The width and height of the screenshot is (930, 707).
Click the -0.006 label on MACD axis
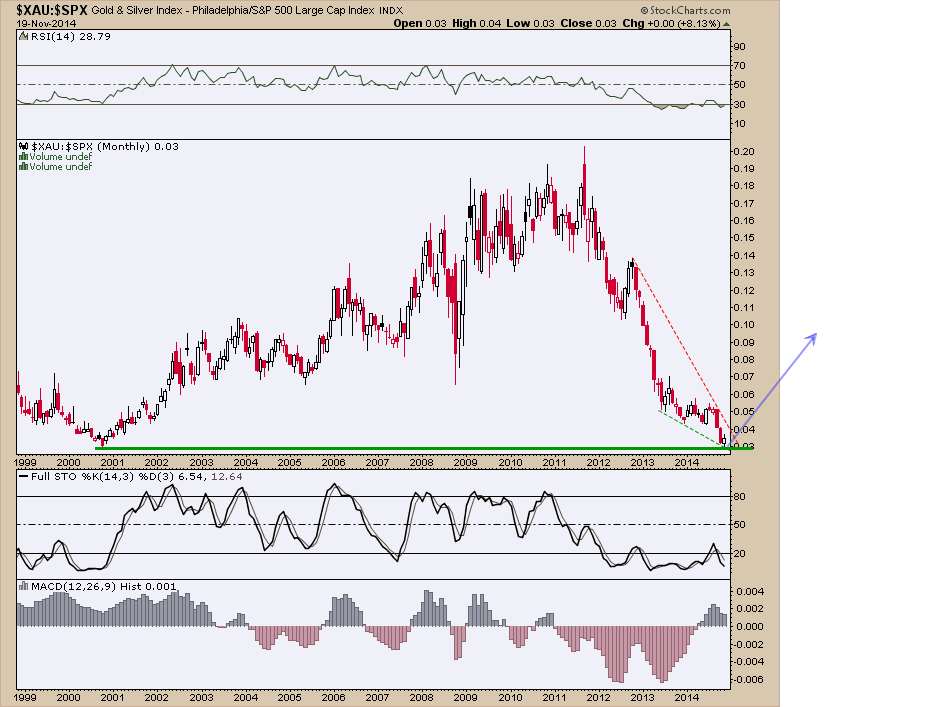(x=748, y=680)
